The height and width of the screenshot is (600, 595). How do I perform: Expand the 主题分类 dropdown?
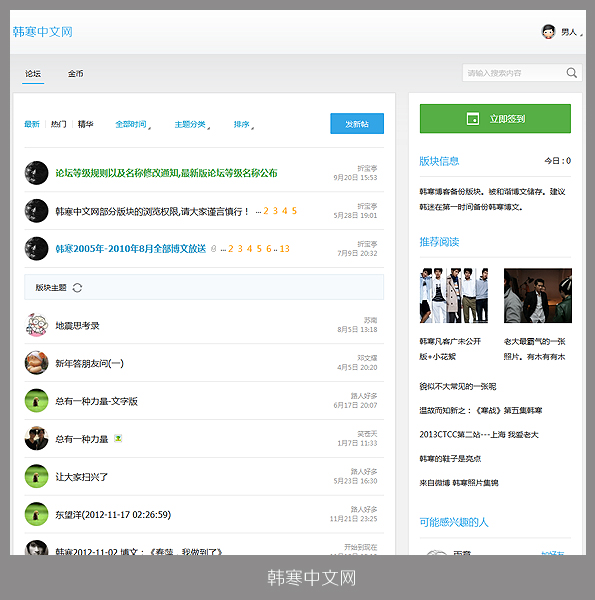pyautogui.click(x=192, y=124)
